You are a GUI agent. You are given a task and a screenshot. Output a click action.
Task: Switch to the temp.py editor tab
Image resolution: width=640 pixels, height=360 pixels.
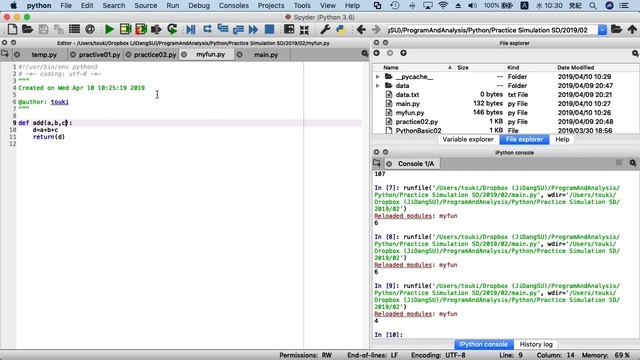(x=44, y=55)
